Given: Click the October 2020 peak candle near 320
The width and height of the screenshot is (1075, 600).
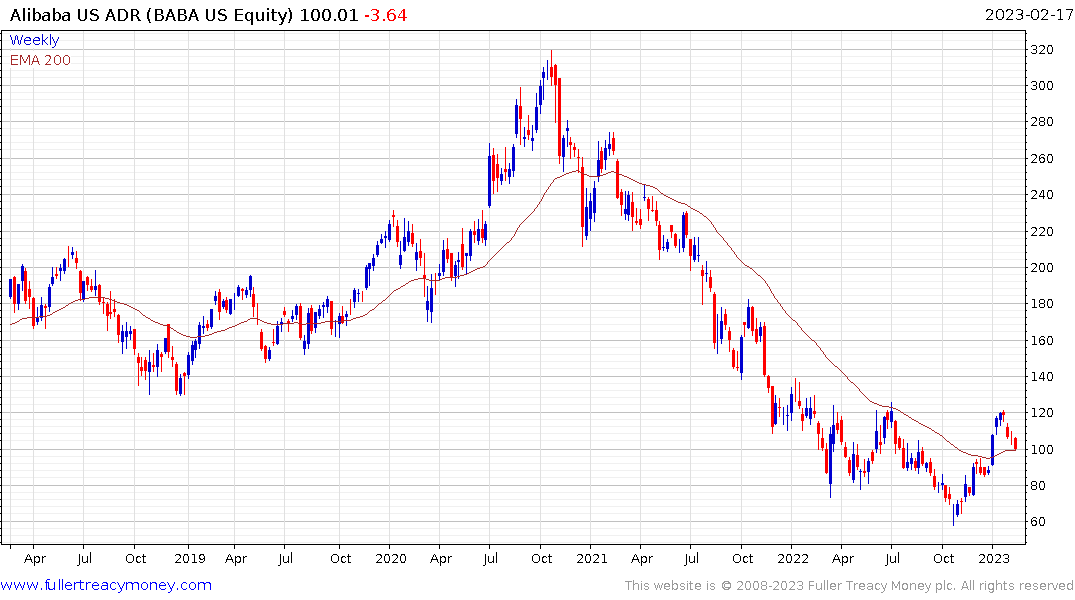Looking at the screenshot, I should (x=551, y=67).
